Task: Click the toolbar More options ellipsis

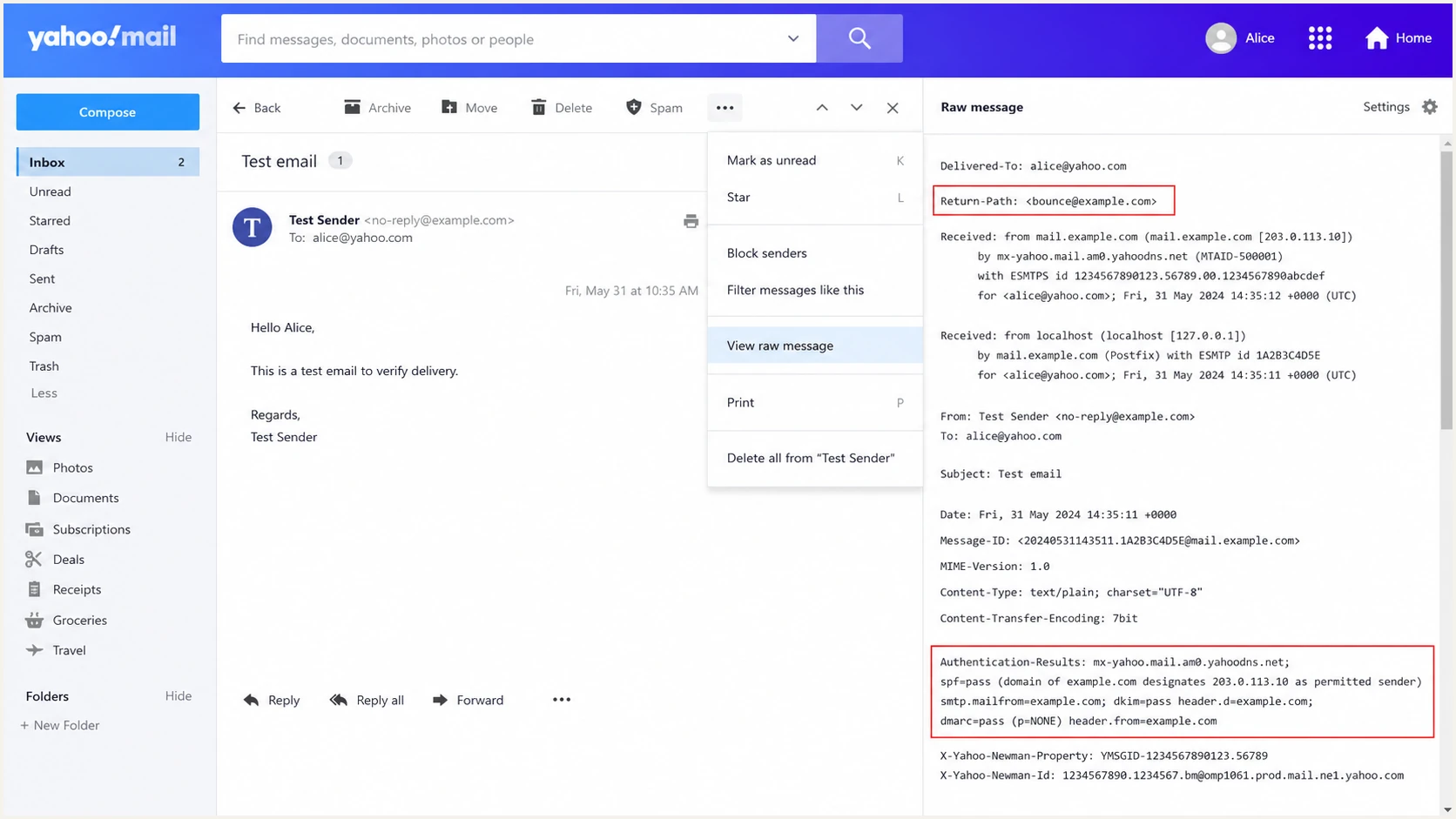Action: pos(725,108)
